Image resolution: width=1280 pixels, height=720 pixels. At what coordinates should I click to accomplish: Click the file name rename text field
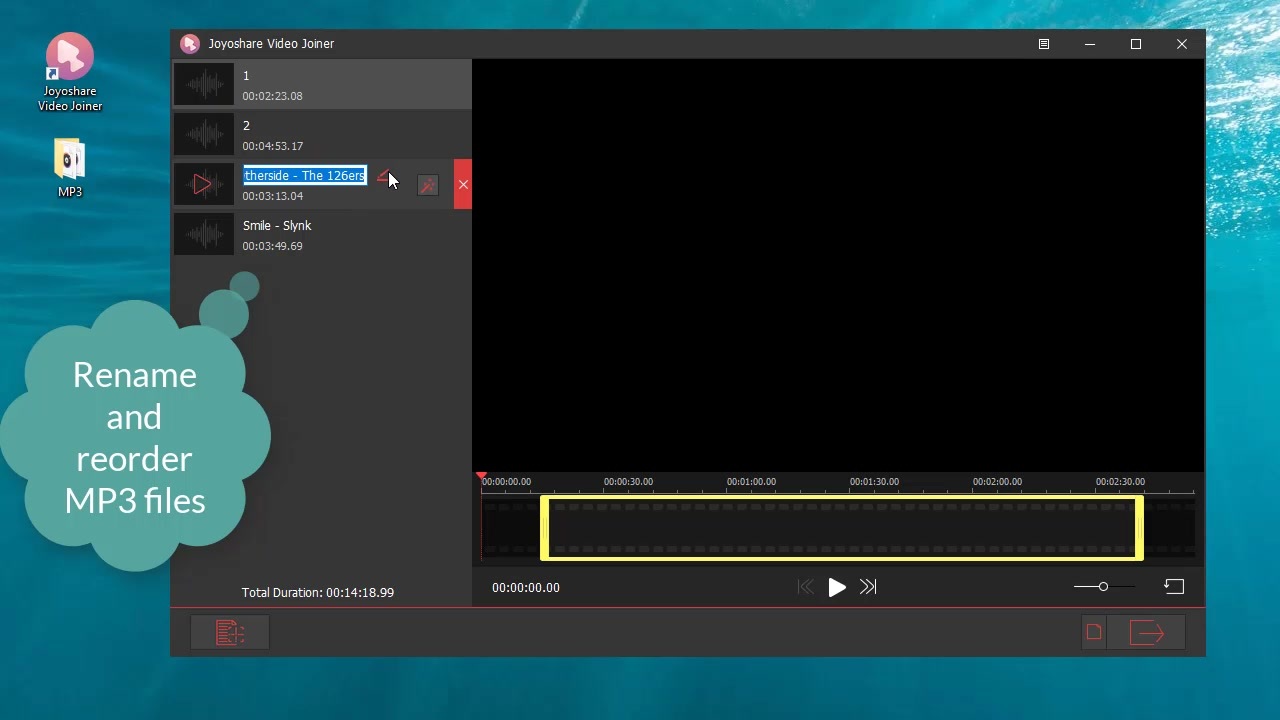(x=305, y=176)
